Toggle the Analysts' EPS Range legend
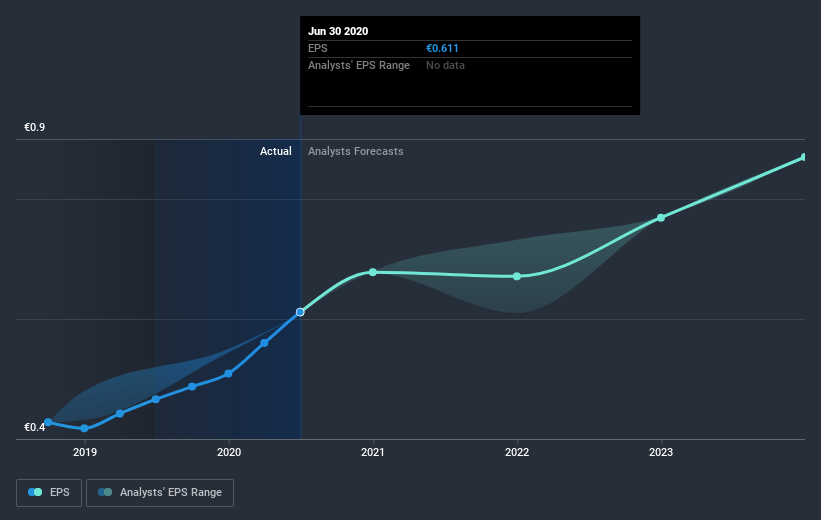 (x=160, y=492)
